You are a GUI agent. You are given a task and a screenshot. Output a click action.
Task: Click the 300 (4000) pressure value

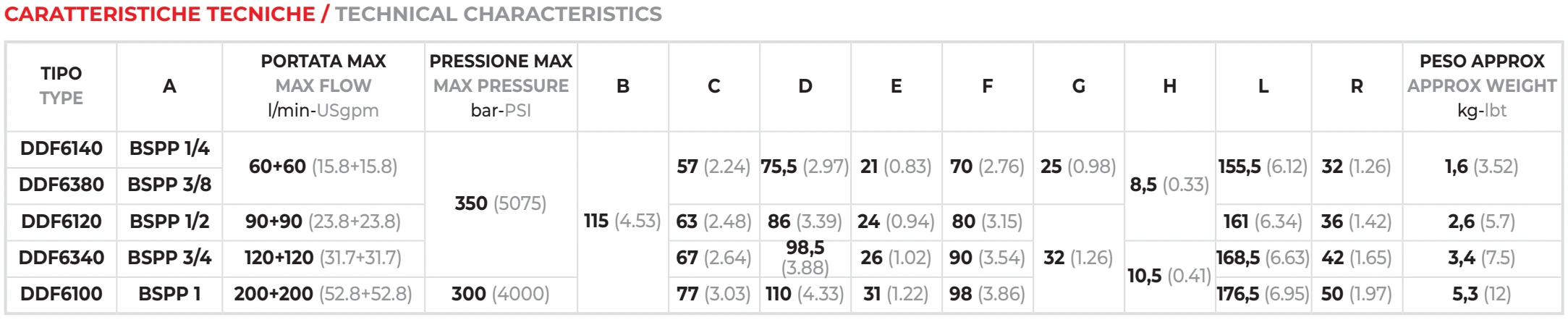tap(501, 294)
